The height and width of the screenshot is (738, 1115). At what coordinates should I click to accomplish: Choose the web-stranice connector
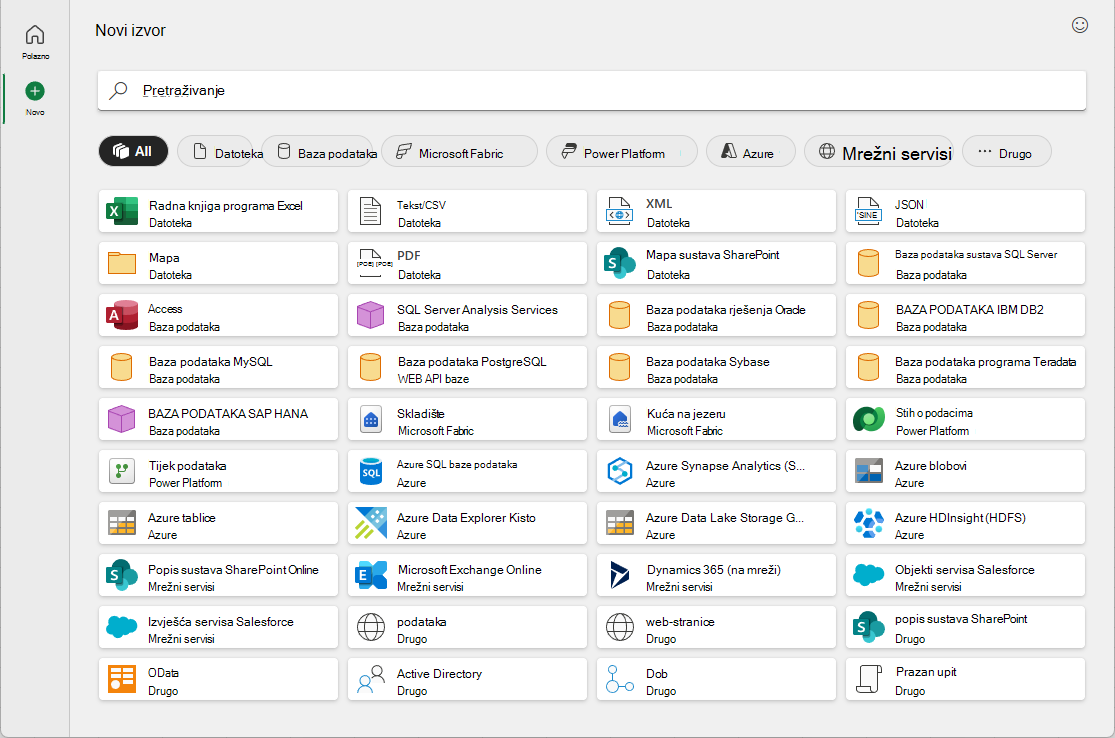pyautogui.click(x=717, y=627)
